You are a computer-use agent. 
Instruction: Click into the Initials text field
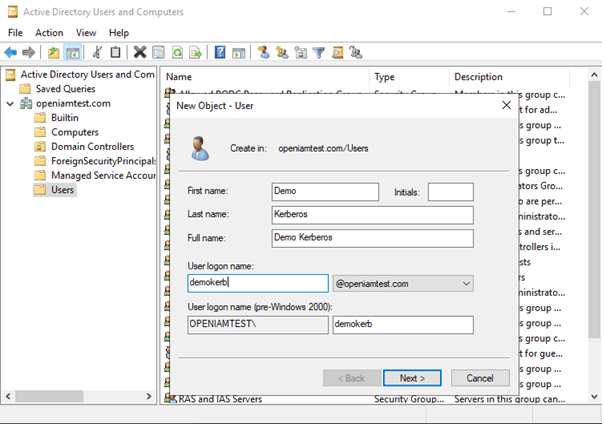(450, 192)
